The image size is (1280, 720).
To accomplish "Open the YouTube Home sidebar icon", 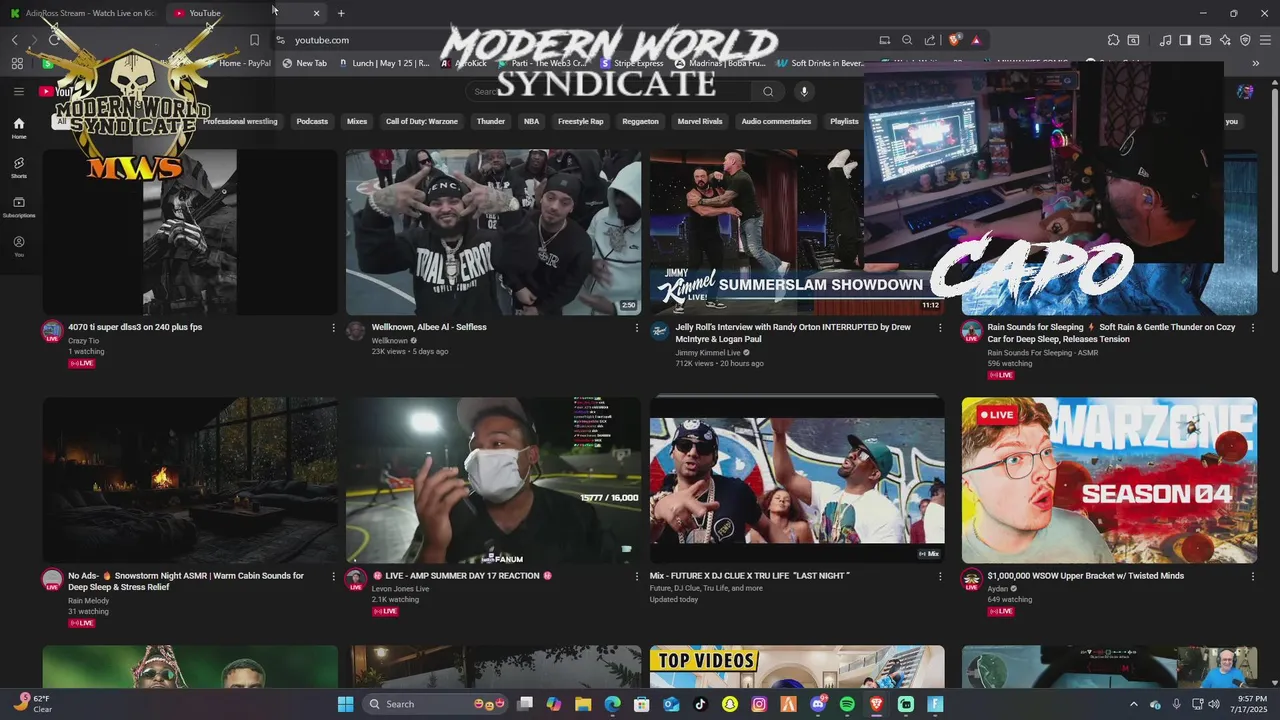I will 18,127.
